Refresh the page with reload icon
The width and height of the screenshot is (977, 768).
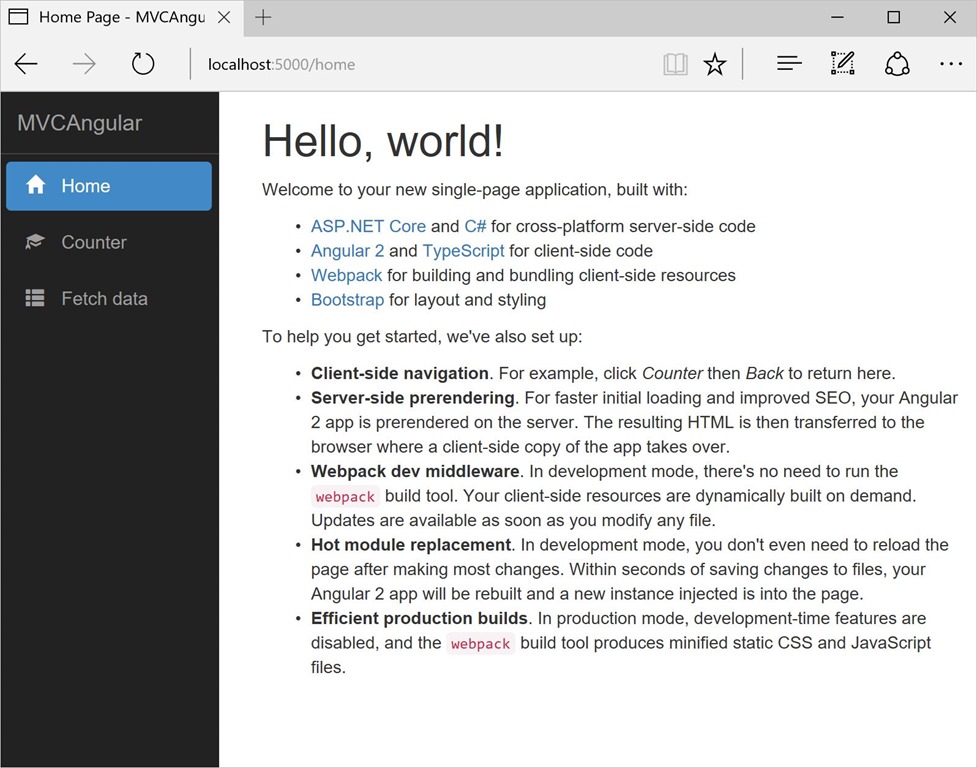point(143,64)
